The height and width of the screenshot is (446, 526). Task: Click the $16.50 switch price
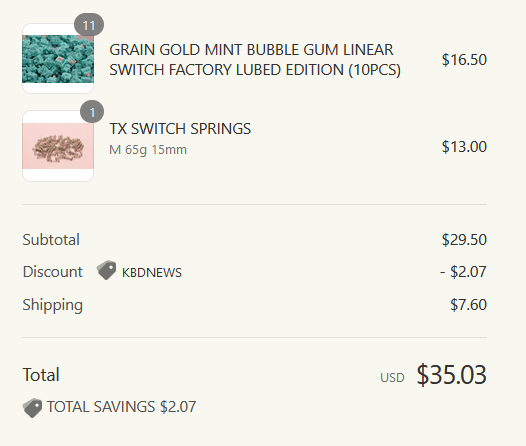(464, 60)
